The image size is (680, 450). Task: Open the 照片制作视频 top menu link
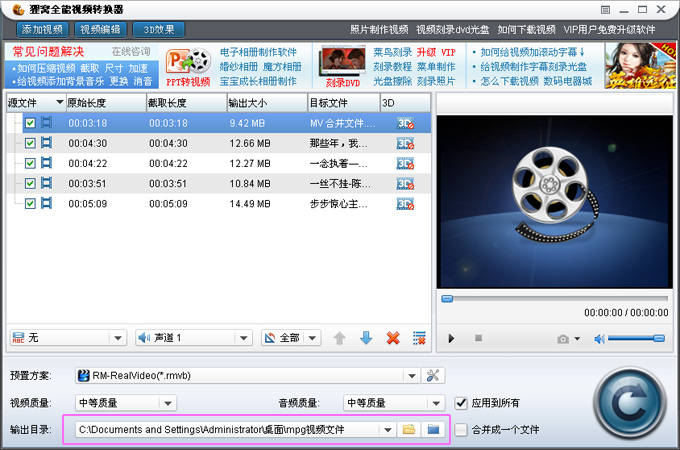tap(379, 30)
